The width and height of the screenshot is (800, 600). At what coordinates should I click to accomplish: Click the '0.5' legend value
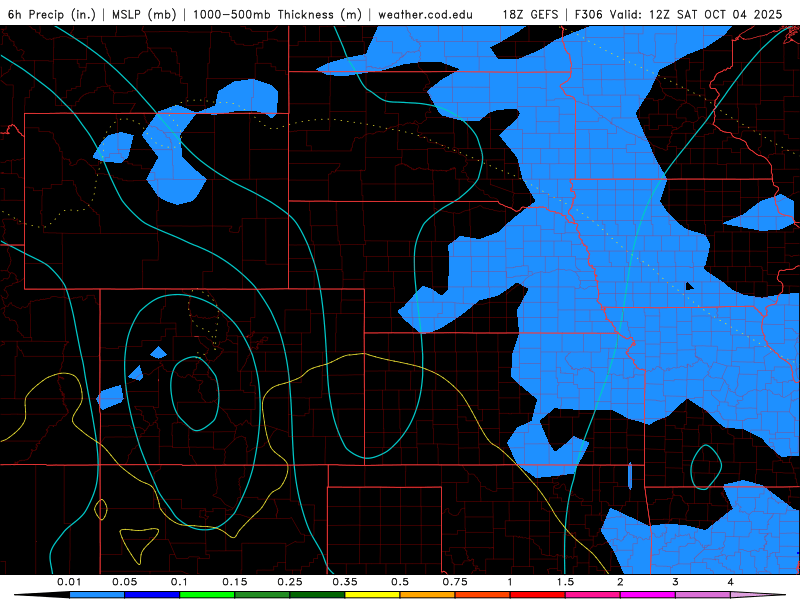[x=400, y=582]
